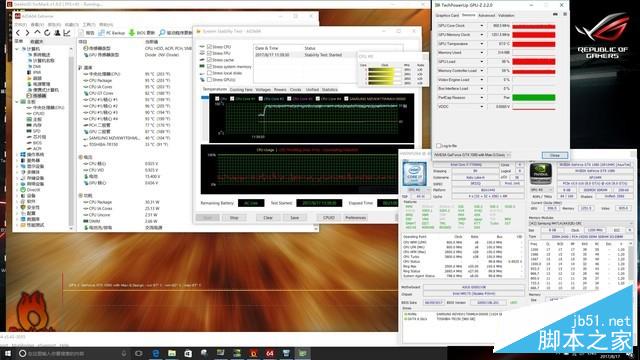Click Close button in GPU-Z
This screenshot has height=360, width=640.
[555, 156]
